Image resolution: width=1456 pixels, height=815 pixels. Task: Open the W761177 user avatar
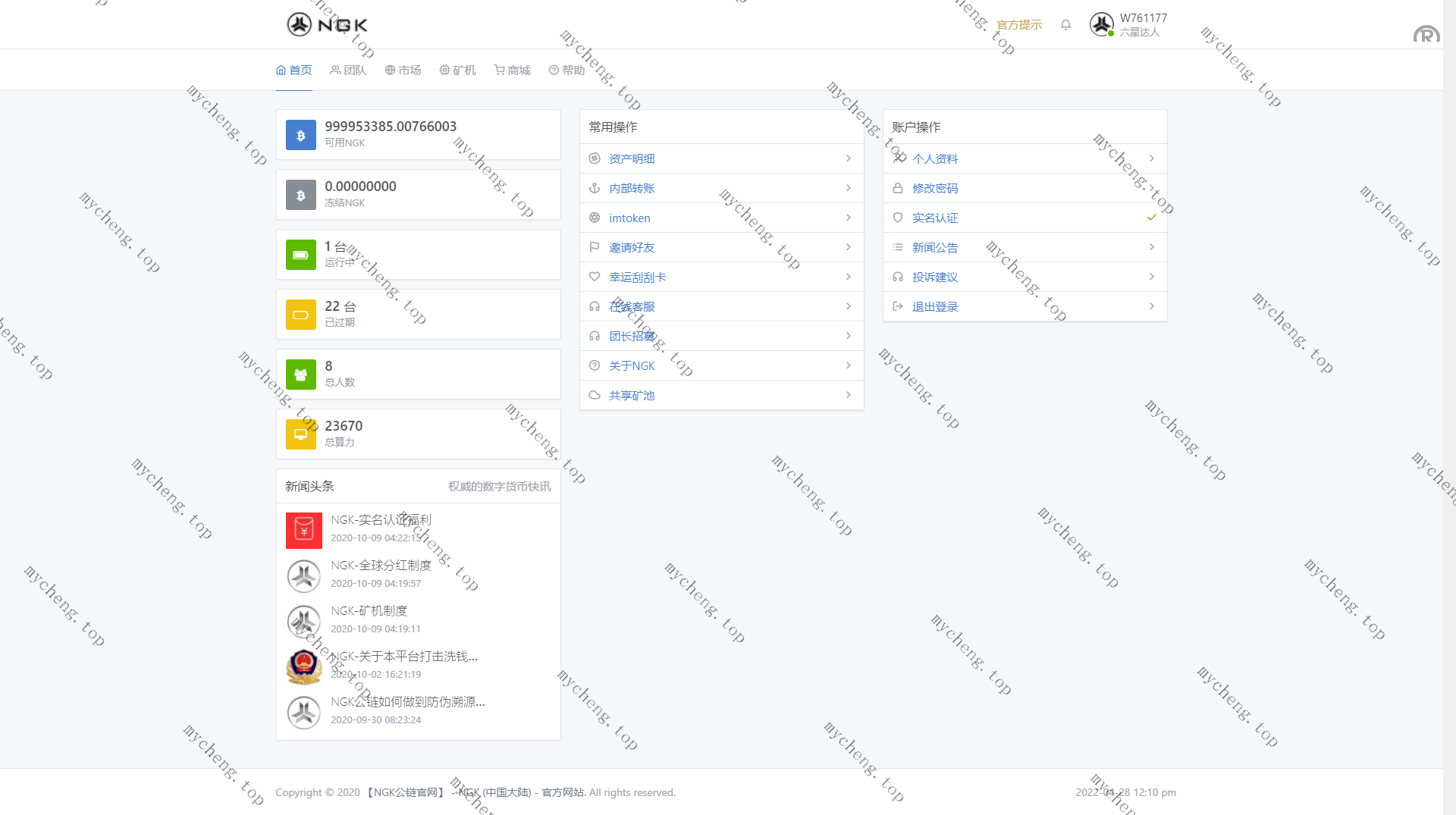[1101, 25]
